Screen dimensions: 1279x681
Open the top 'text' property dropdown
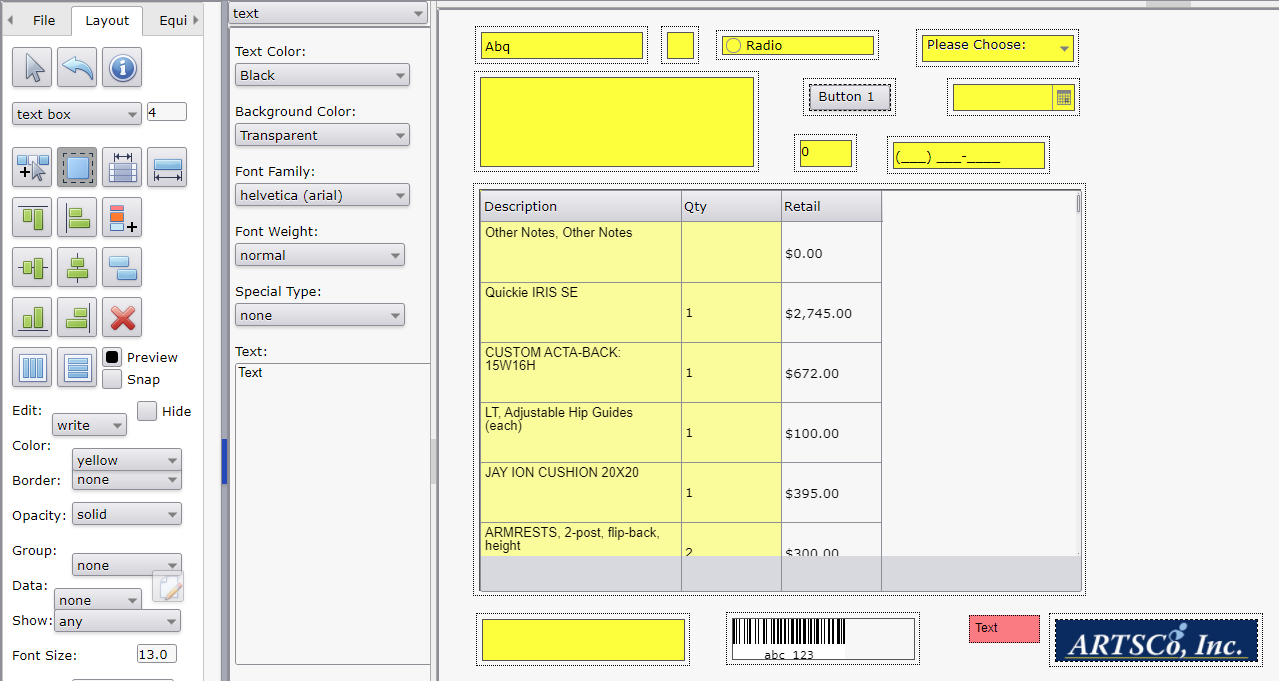(328, 13)
